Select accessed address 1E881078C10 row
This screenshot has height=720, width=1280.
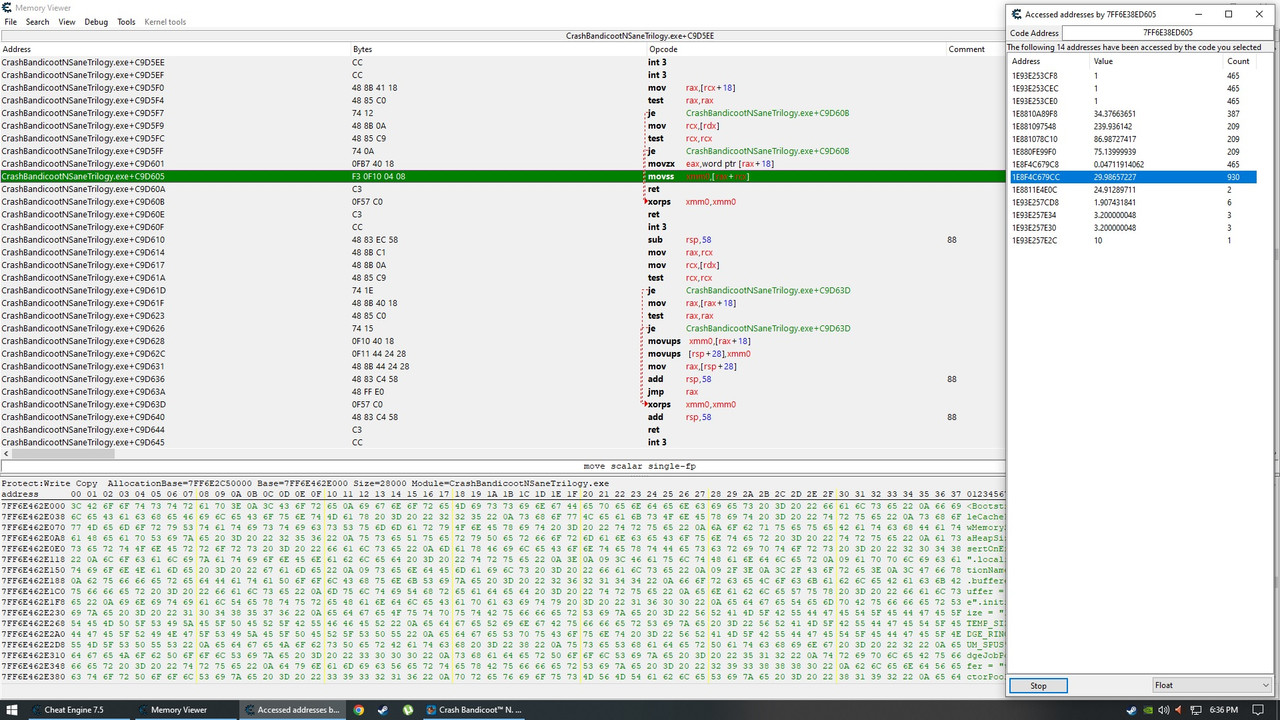1133,139
